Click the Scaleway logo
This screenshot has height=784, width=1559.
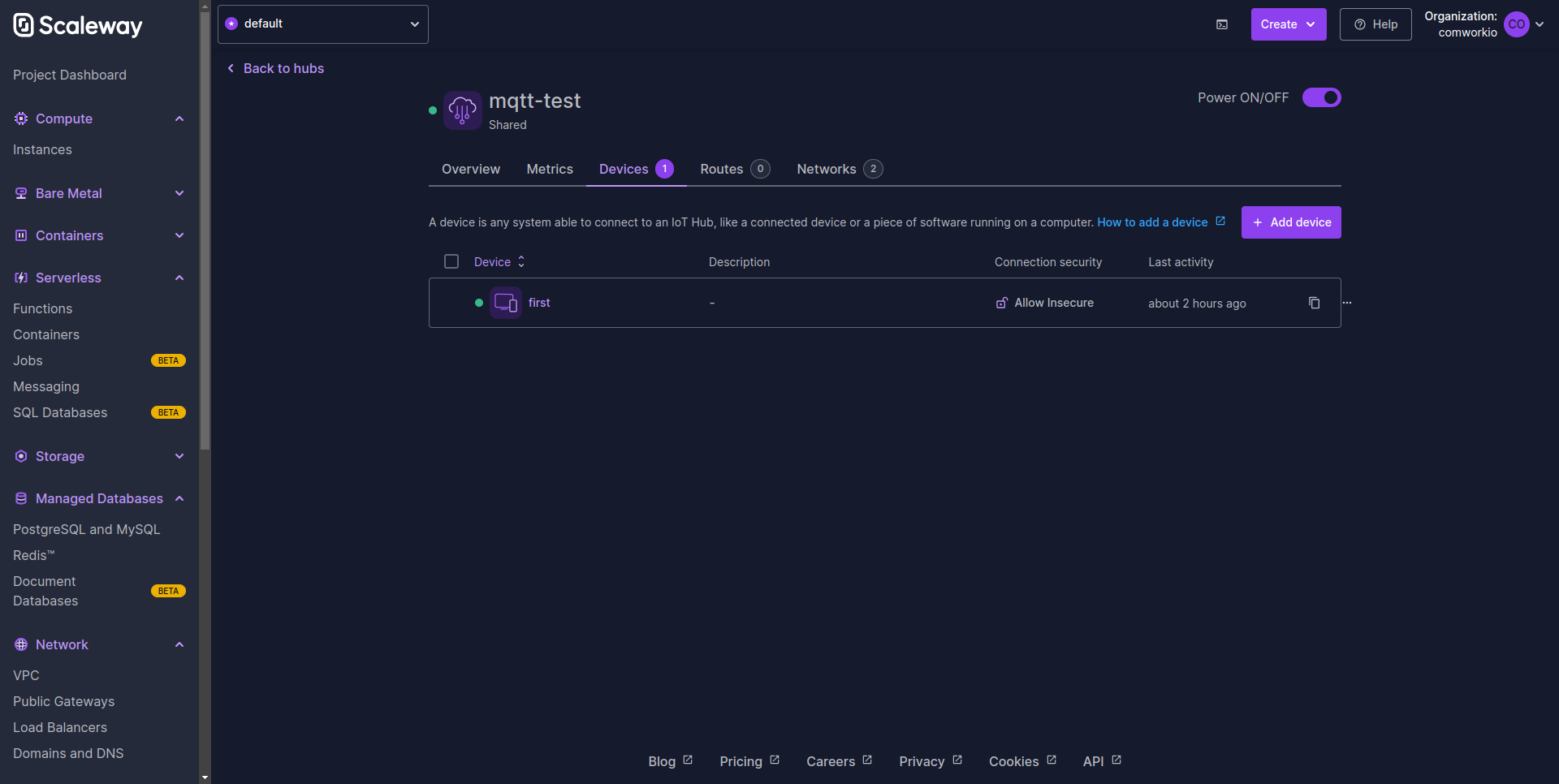point(78,25)
